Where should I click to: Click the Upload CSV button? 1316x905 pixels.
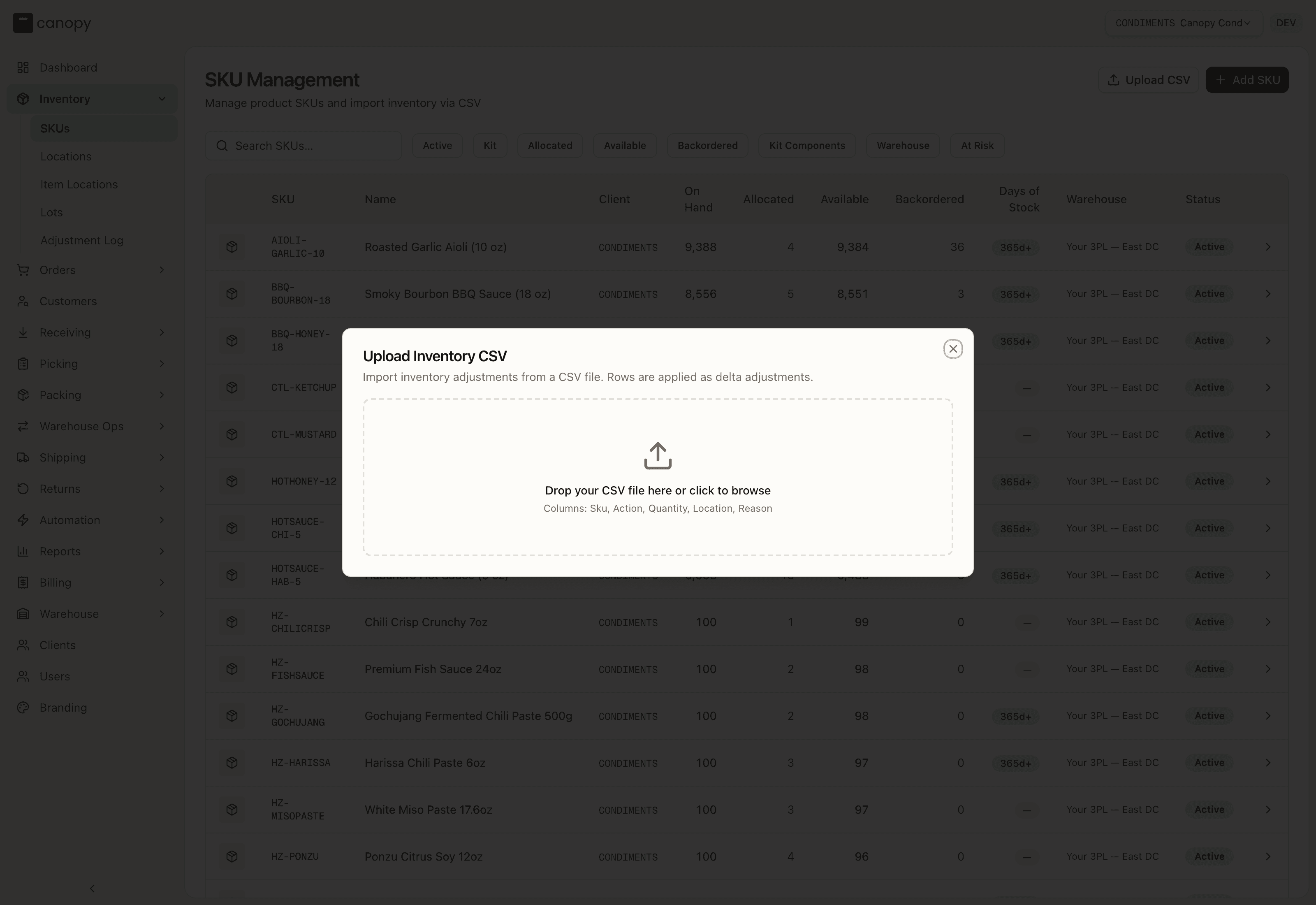tap(1148, 80)
